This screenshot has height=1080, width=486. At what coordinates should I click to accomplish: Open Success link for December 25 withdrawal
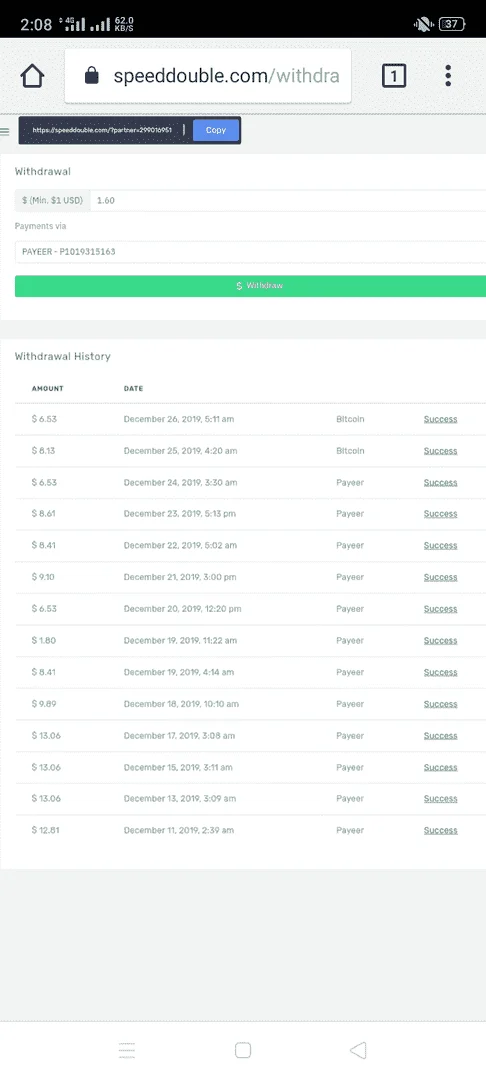point(441,450)
